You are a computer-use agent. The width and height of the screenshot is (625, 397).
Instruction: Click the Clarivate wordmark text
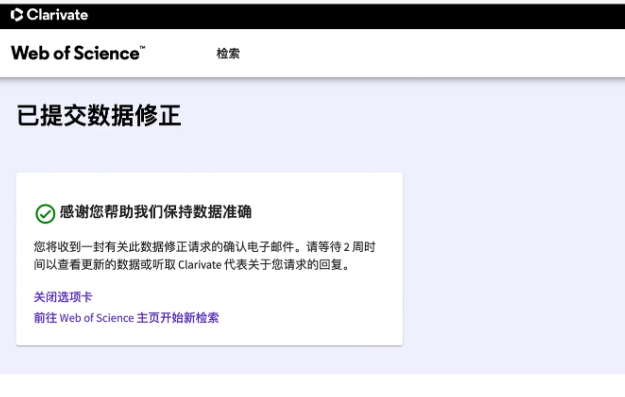[x=57, y=15]
